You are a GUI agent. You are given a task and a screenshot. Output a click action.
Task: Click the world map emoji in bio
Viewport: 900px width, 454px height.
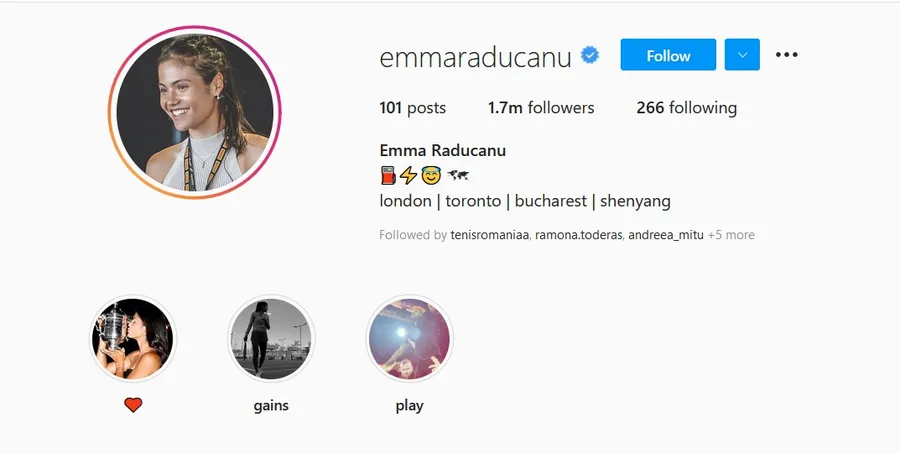click(457, 175)
